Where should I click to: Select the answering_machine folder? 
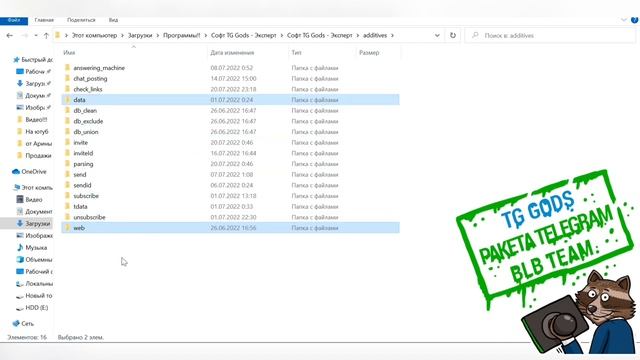pyautogui.click(x=99, y=68)
